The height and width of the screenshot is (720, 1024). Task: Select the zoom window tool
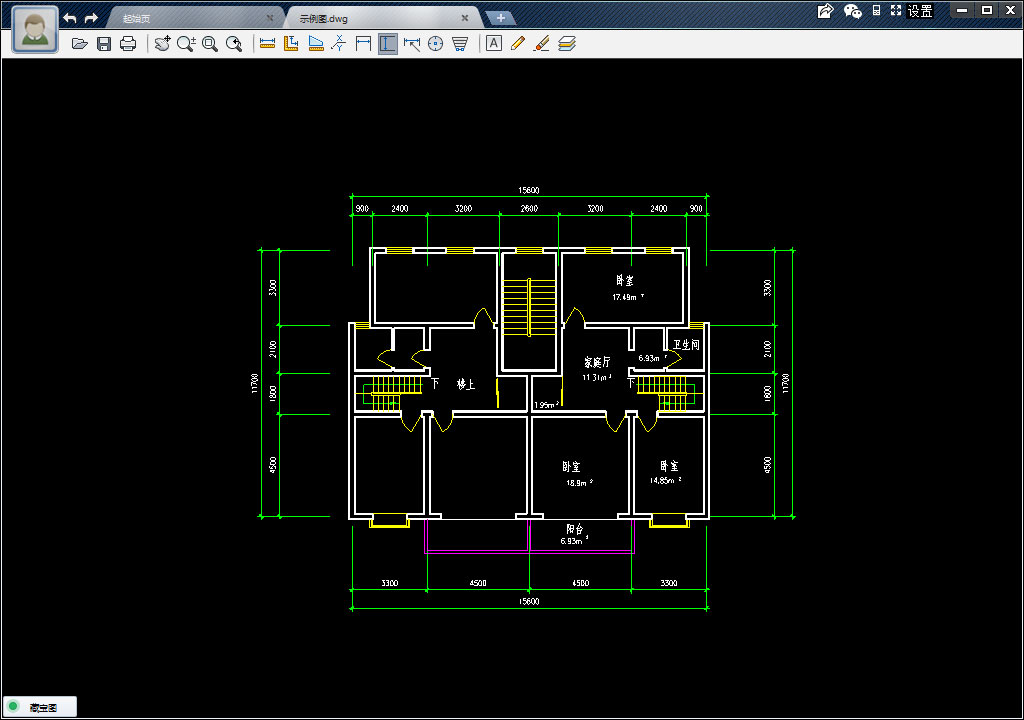[x=210, y=44]
